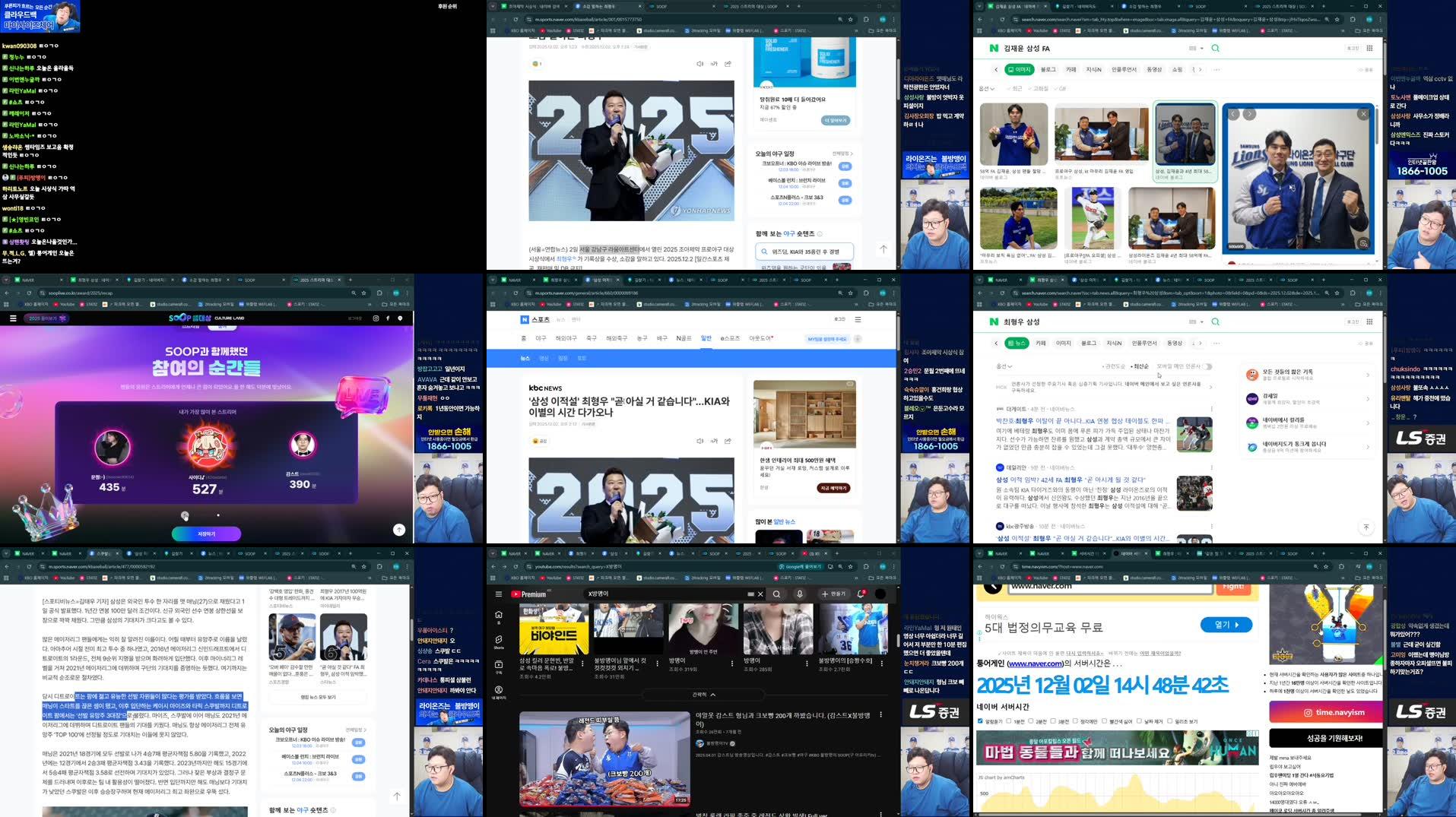
Task: Open the 최신순 sort dropdown on 최형우 news
Action: click(x=1140, y=366)
